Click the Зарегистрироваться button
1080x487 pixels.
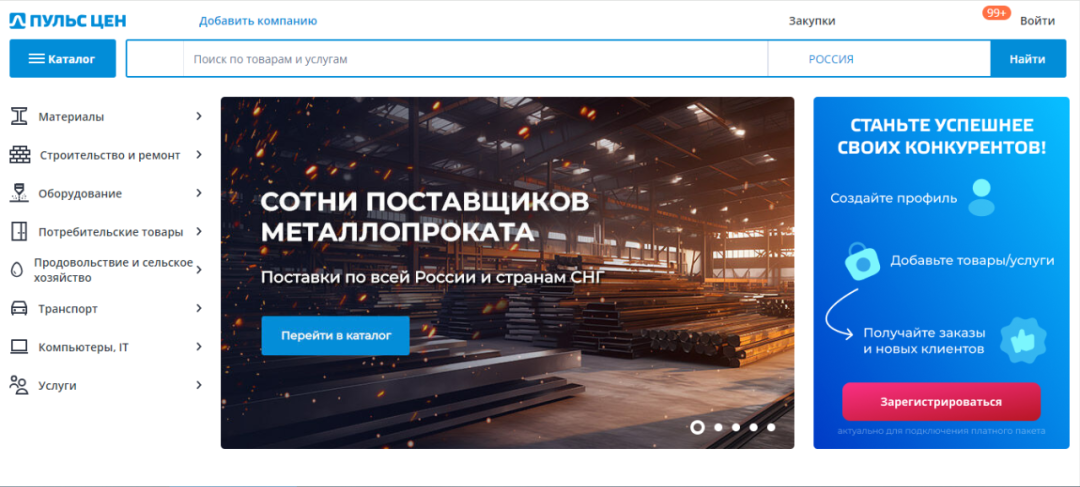click(941, 402)
